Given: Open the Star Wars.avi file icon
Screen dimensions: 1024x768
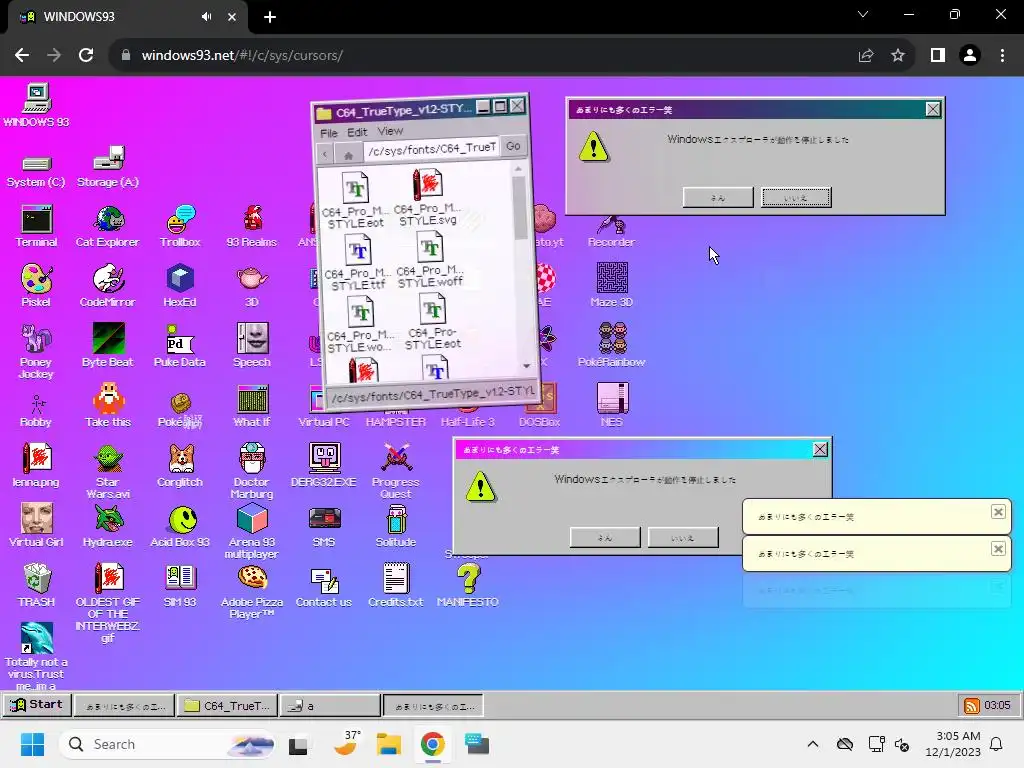Looking at the screenshot, I should point(108,472).
